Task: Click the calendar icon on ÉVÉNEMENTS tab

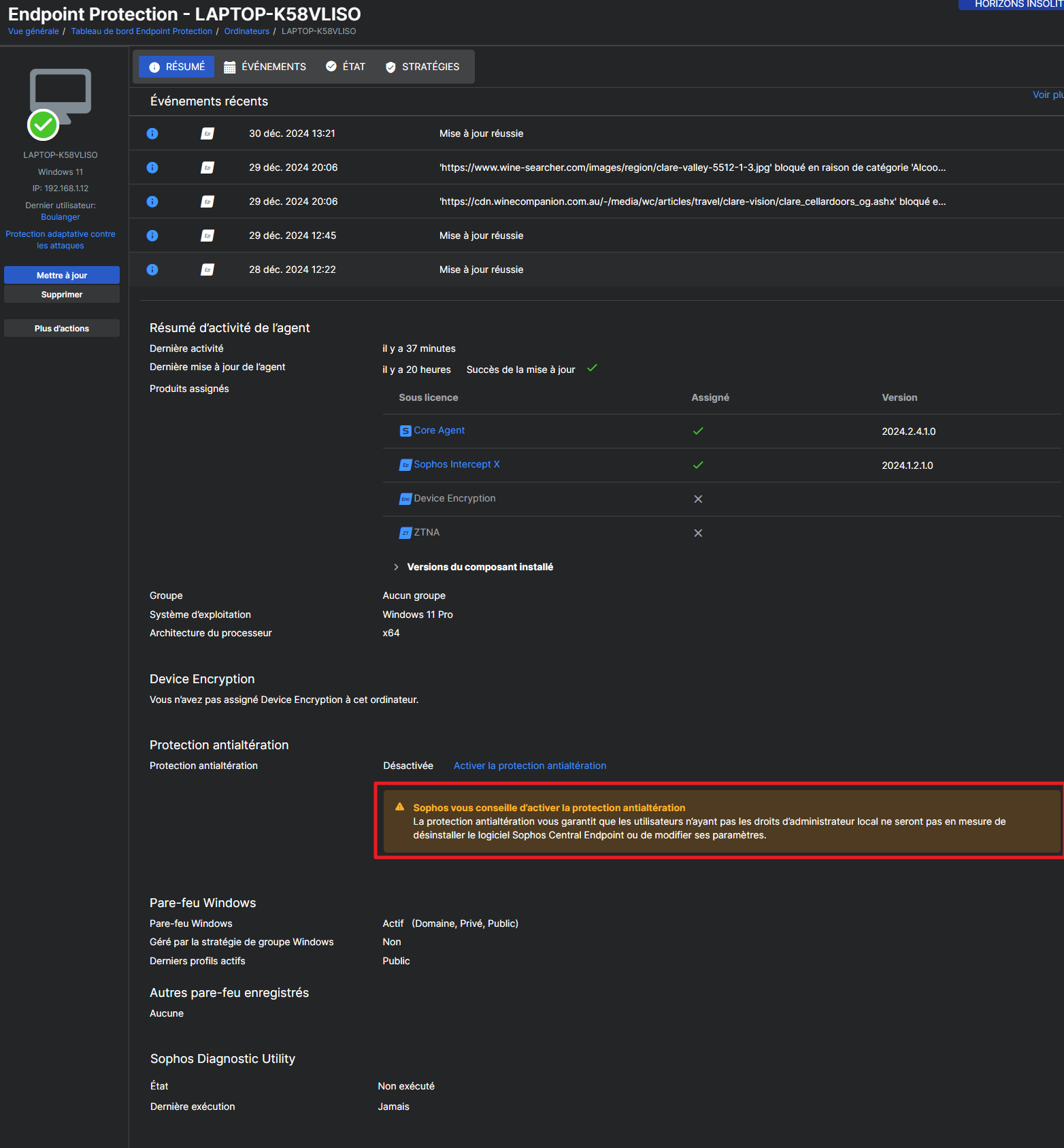Action: [230, 67]
